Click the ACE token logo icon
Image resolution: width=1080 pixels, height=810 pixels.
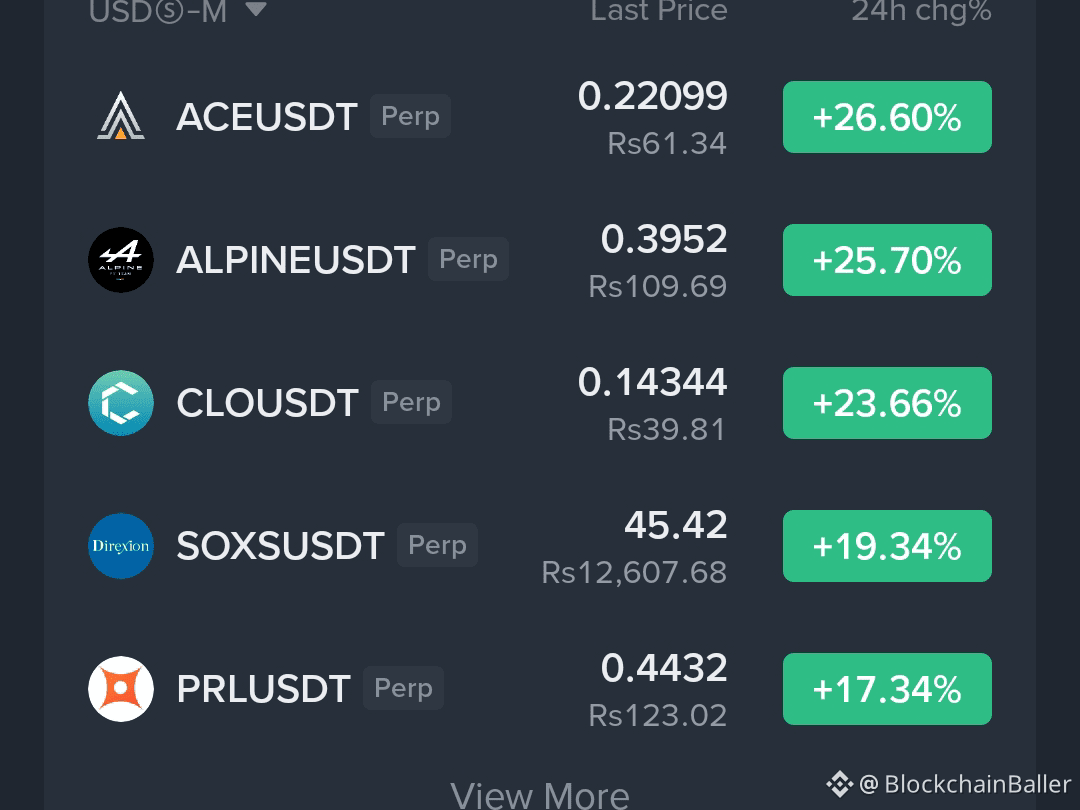click(121, 116)
